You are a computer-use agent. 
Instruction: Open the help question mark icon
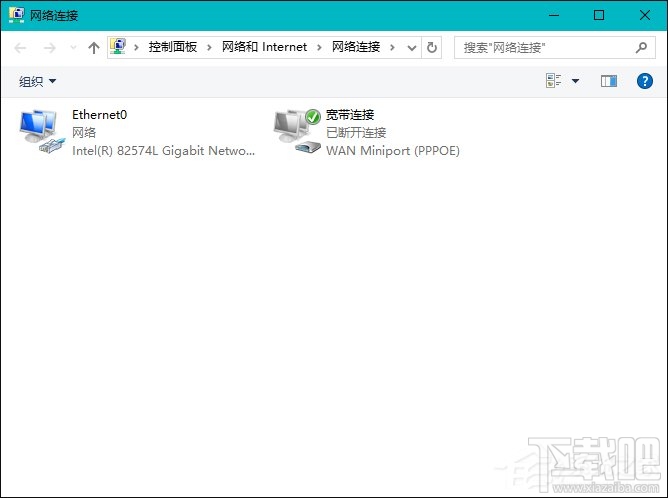(645, 81)
